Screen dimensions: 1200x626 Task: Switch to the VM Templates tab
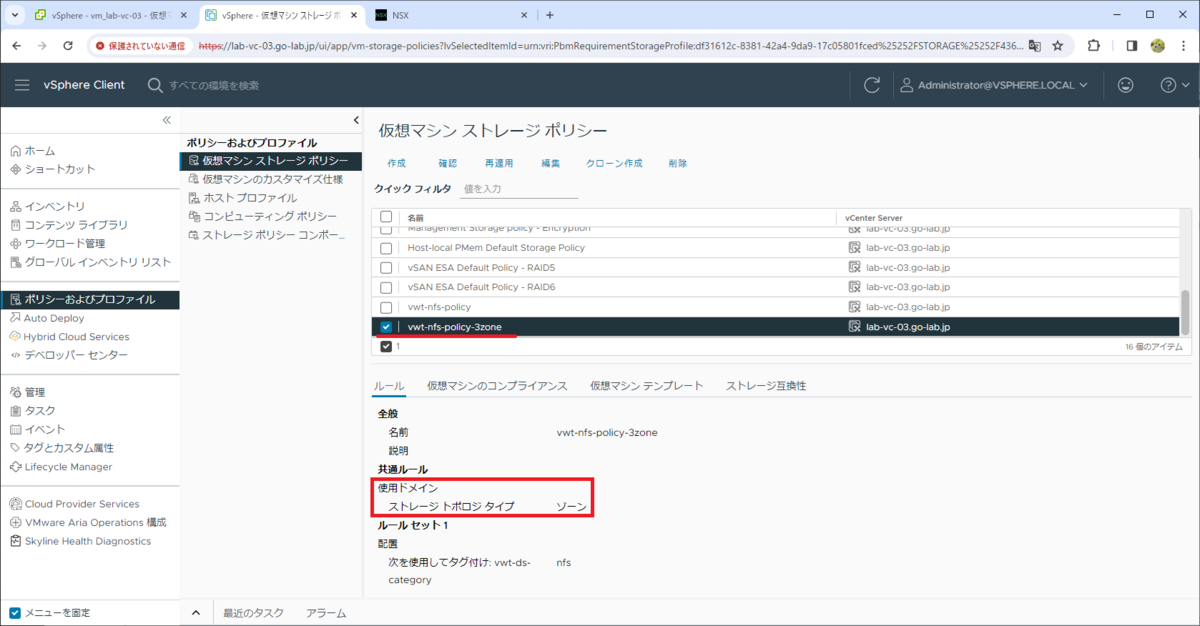pyautogui.click(x=647, y=386)
